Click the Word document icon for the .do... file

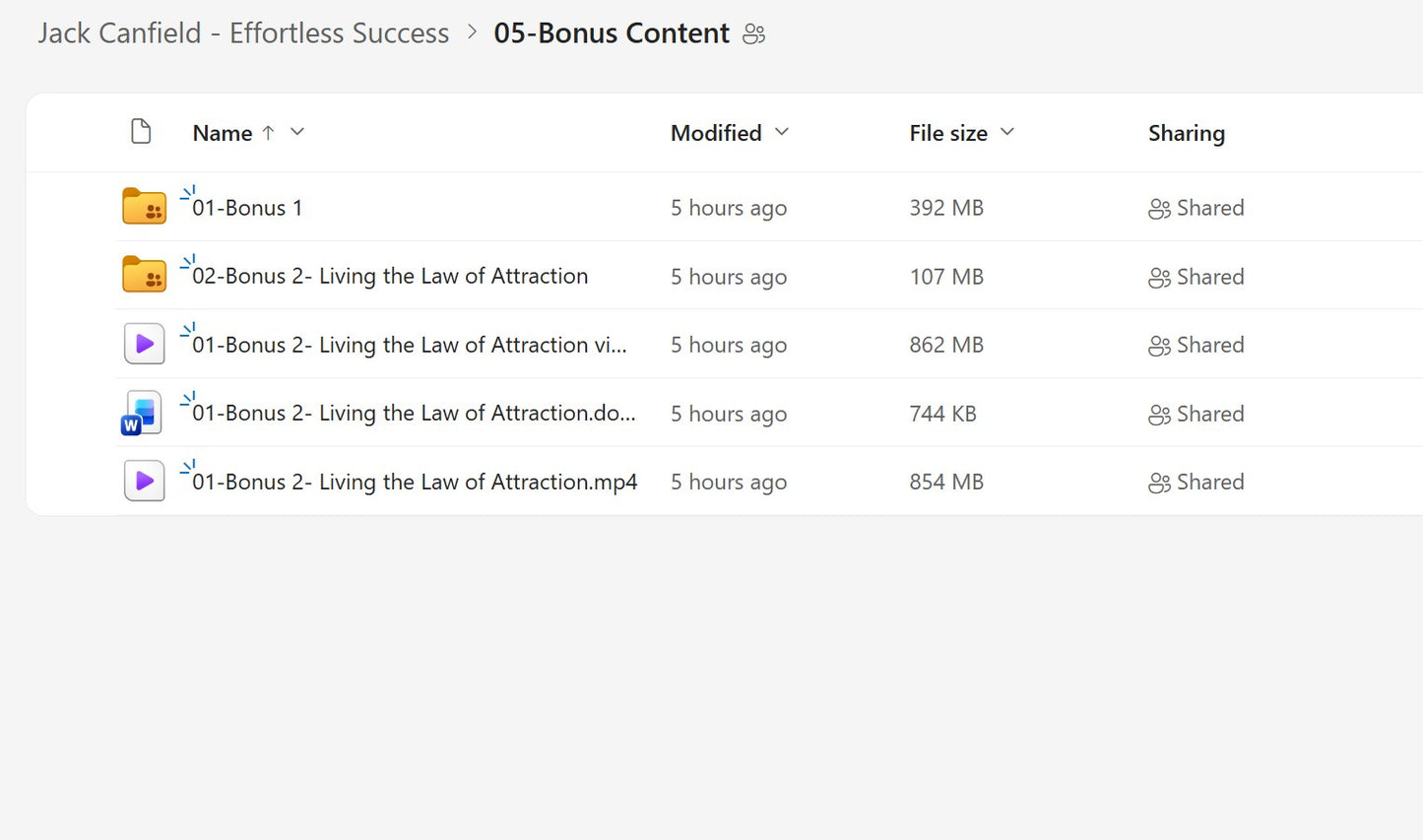142,414
